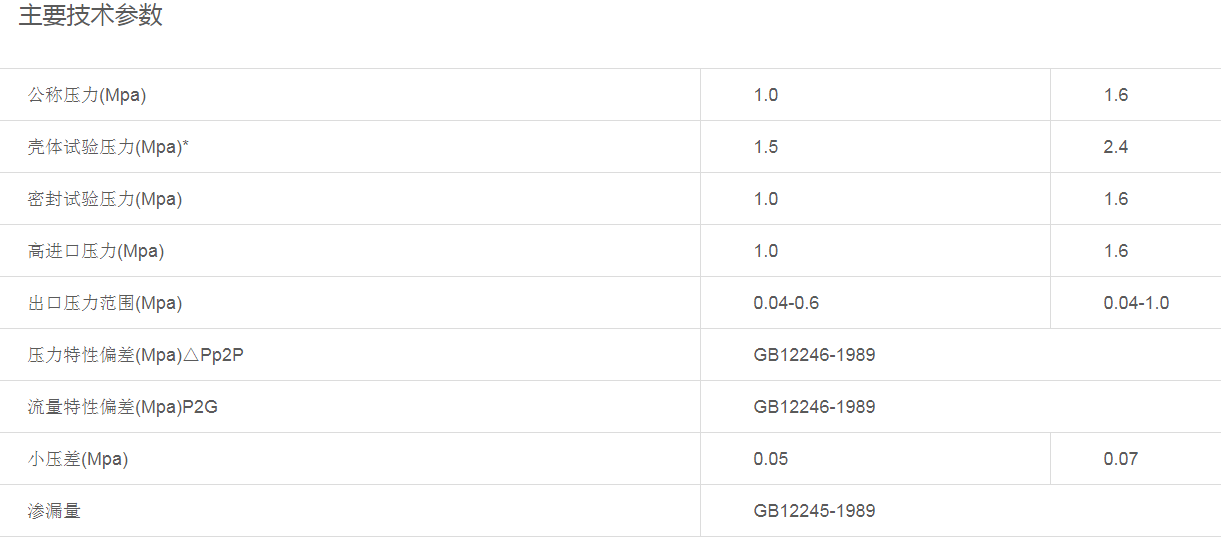
Task: Click GB12246-1989 in the 压力特性偏差 row
Action: click(814, 355)
